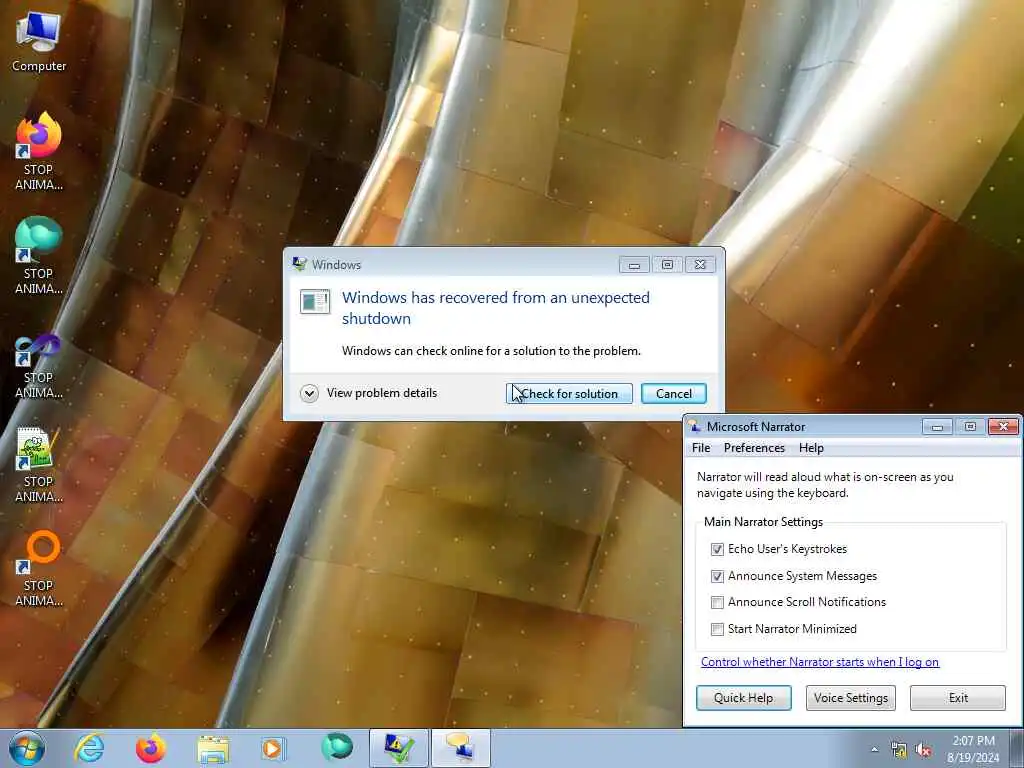Uncheck Echo User's Keystrokes

click(x=717, y=549)
